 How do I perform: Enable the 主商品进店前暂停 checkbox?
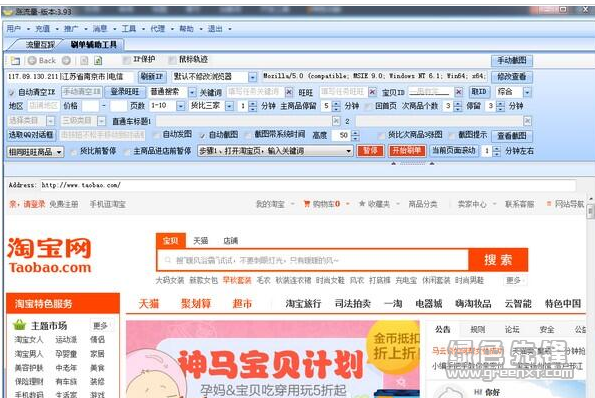[x=127, y=152]
